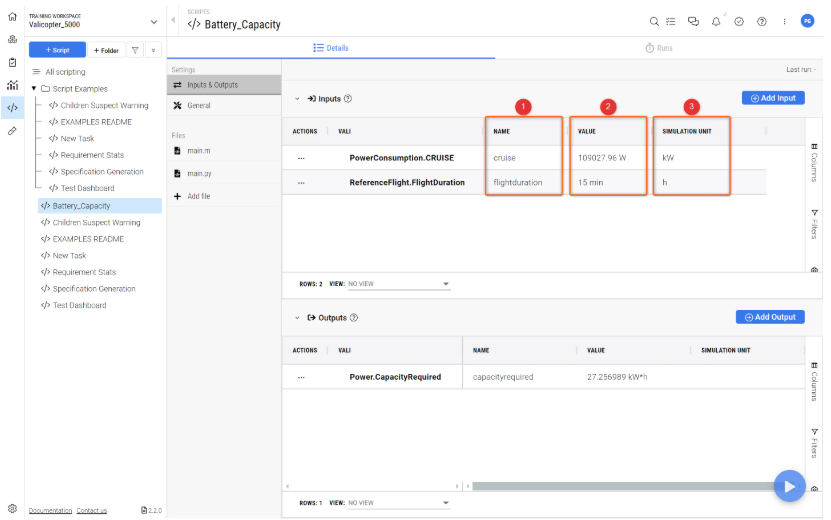831x520 pixels.
Task: Open the home icon in left sidebar
Action: 12,17
